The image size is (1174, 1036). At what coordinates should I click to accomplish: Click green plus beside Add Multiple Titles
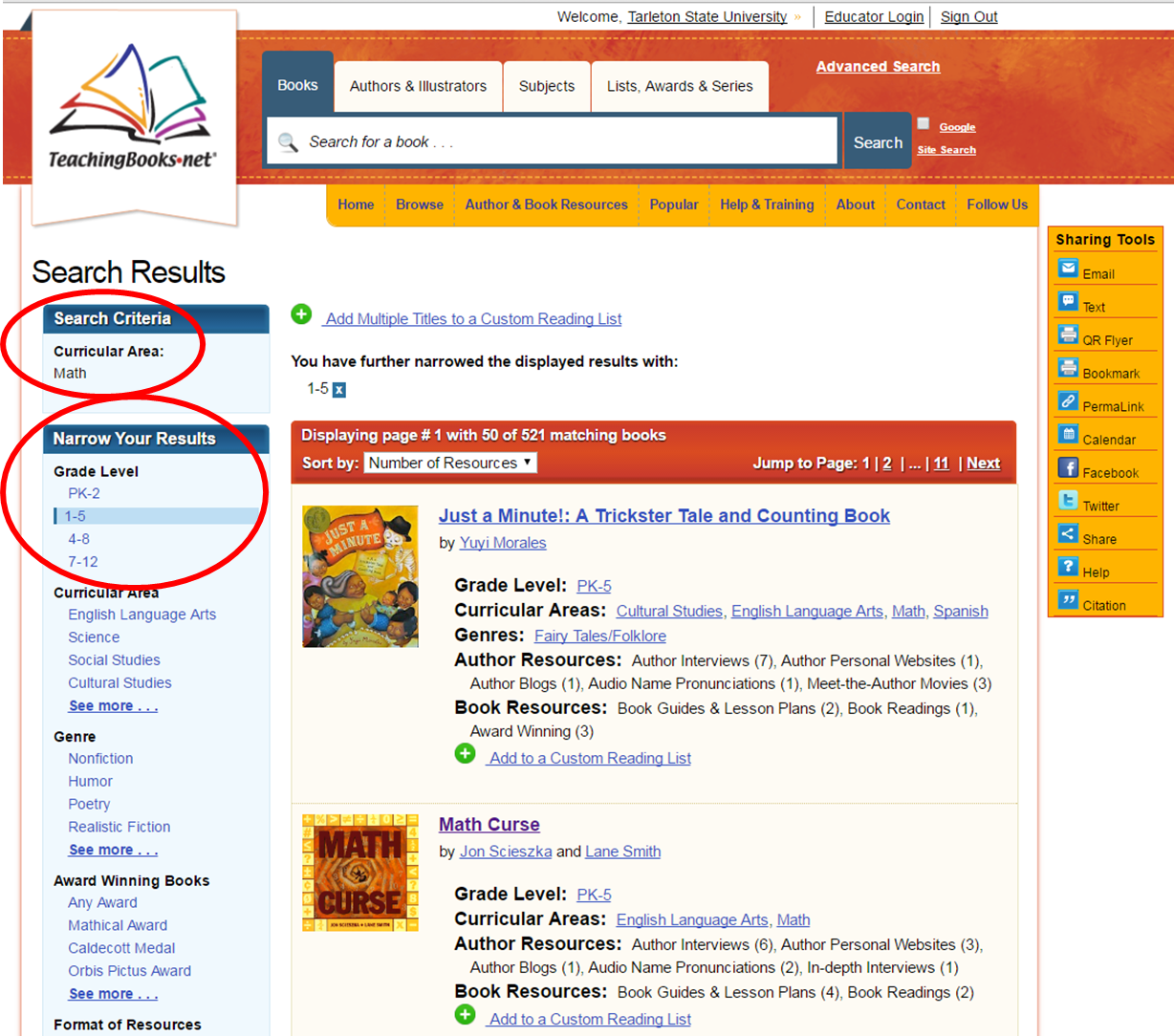pos(301,314)
